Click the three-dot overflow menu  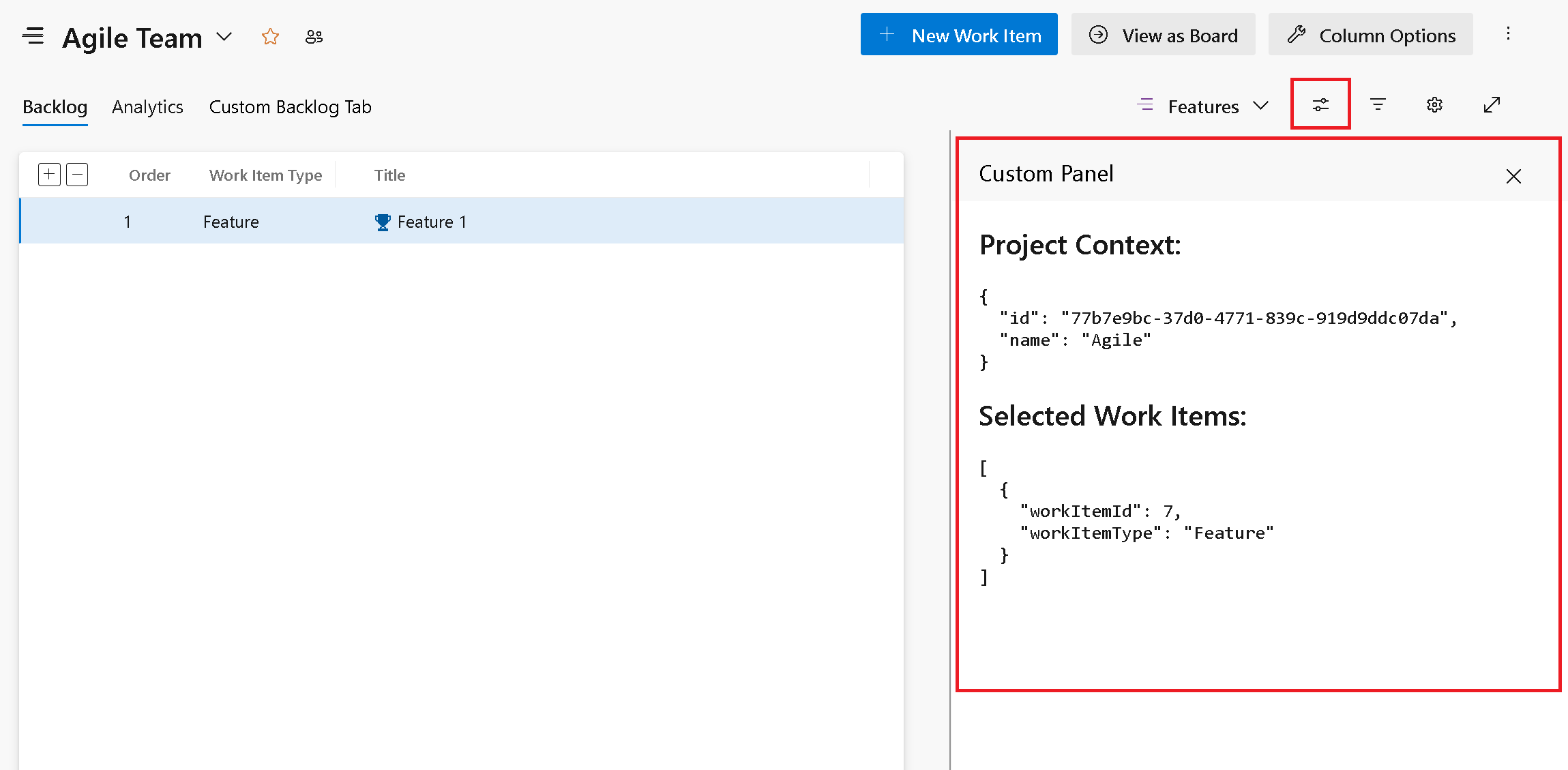pos(1508,35)
